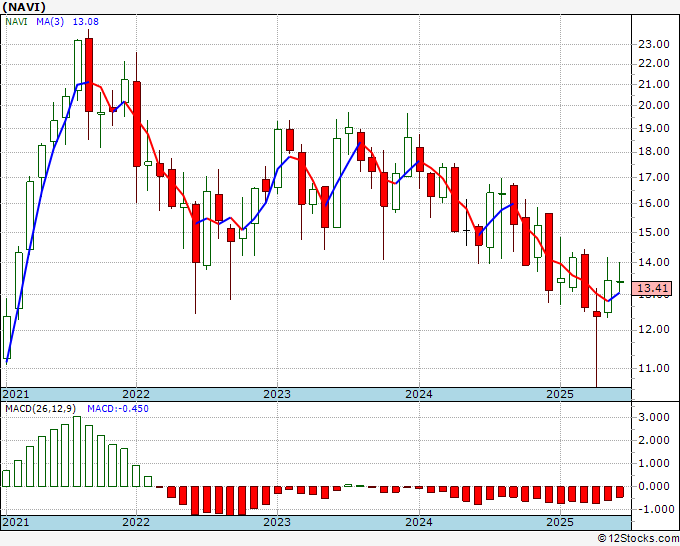The image size is (680, 546).
Task: Click 2022 on the MACD timeline
Action: (136, 522)
